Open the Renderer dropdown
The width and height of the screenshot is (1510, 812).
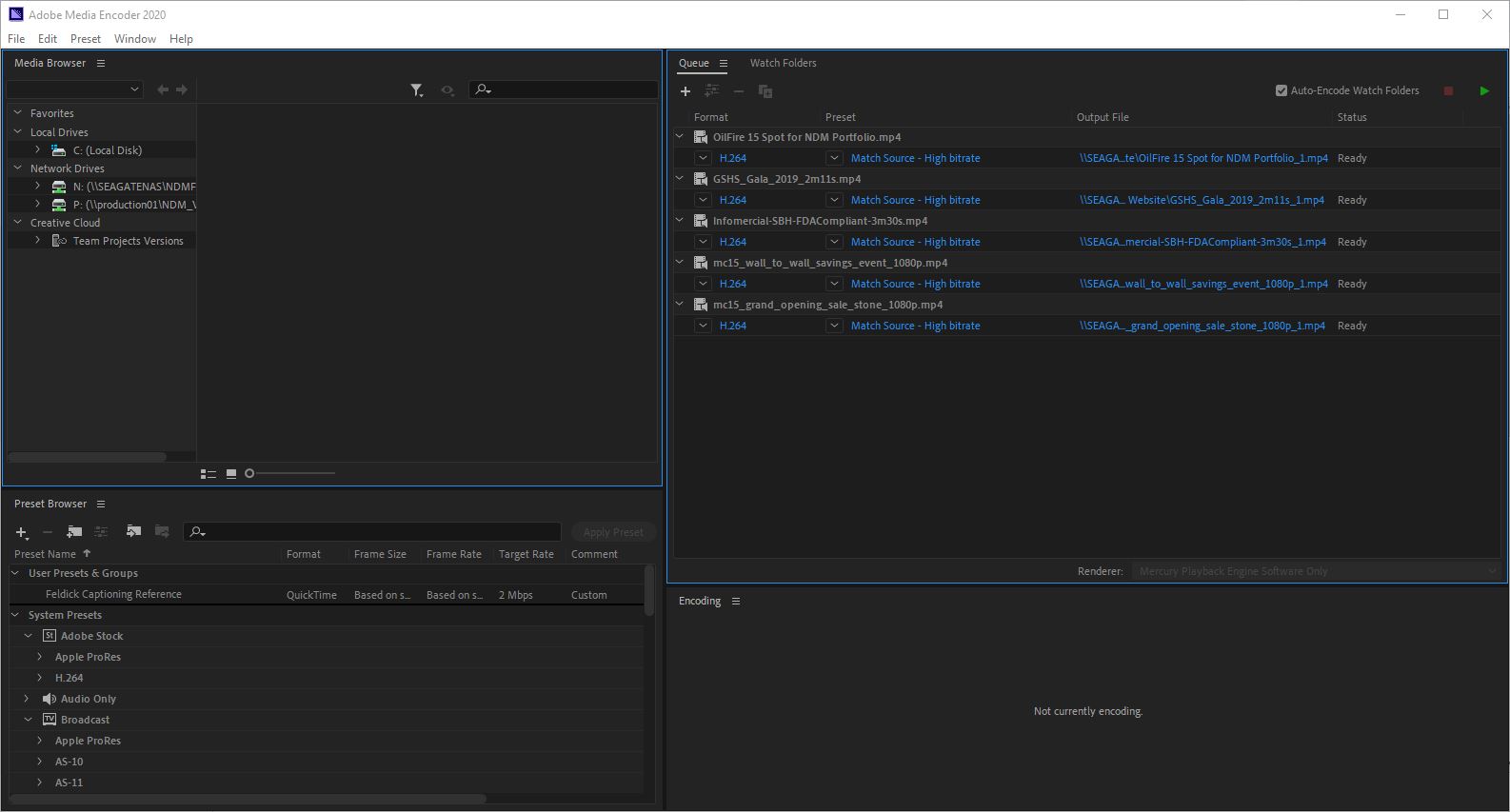click(1315, 572)
